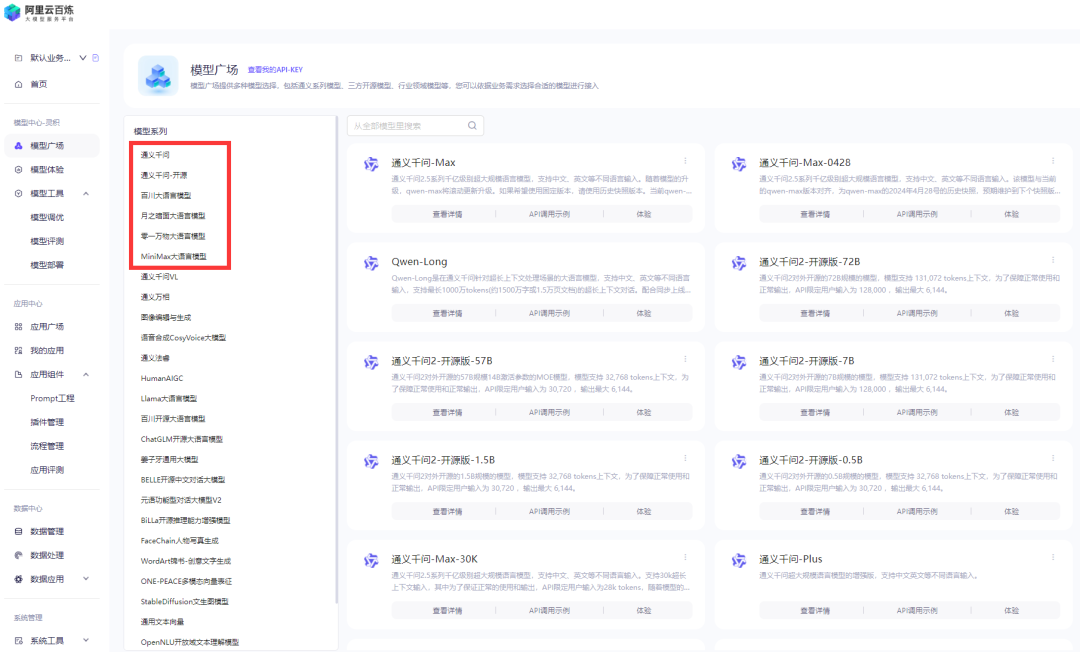Click 查看详情 on the 通义千问2-开源版-1.5B card
1080x652 pixels.
447,512
